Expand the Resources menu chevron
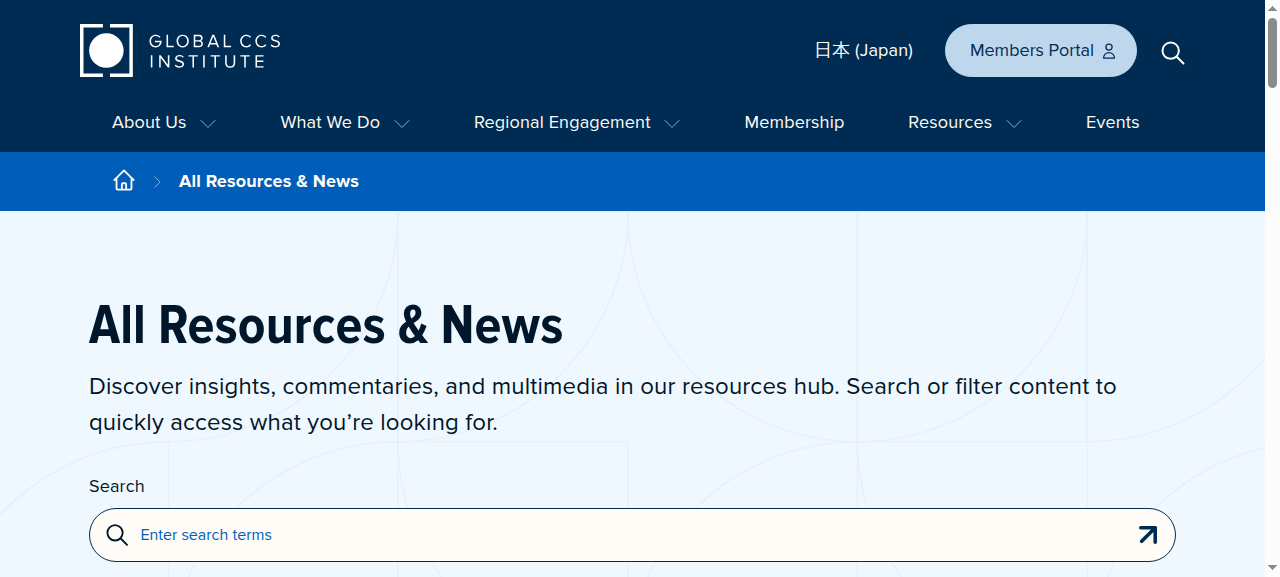The width and height of the screenshot is (1280, 577). (x=1014, y=124)
